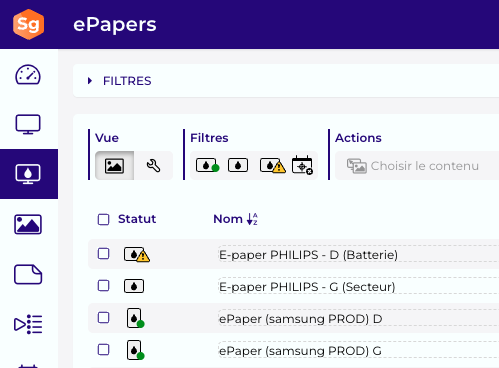Check the ePaper (samsung PROD) D row
This screenshot has height=368, width=499.
coord(103,318)
